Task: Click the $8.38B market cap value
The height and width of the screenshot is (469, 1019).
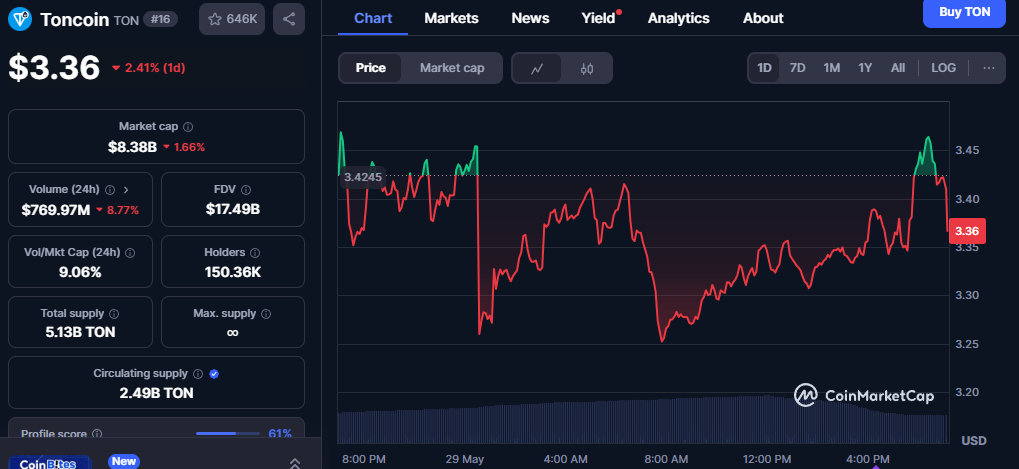Action: 133,147
